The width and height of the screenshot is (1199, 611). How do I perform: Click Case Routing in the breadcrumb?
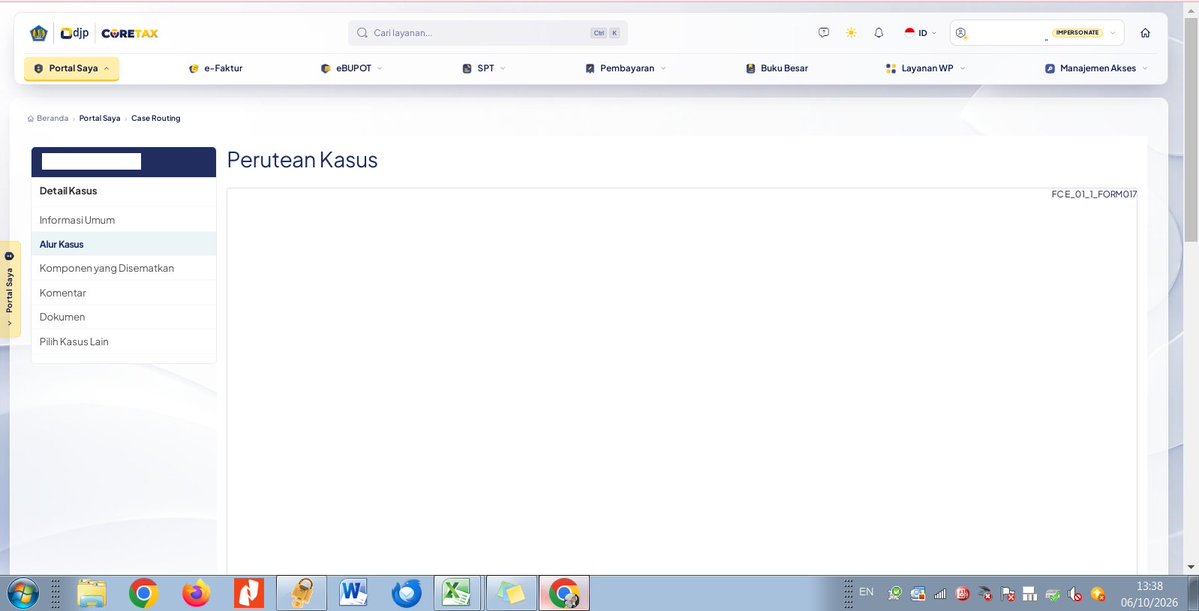(156, 119)
